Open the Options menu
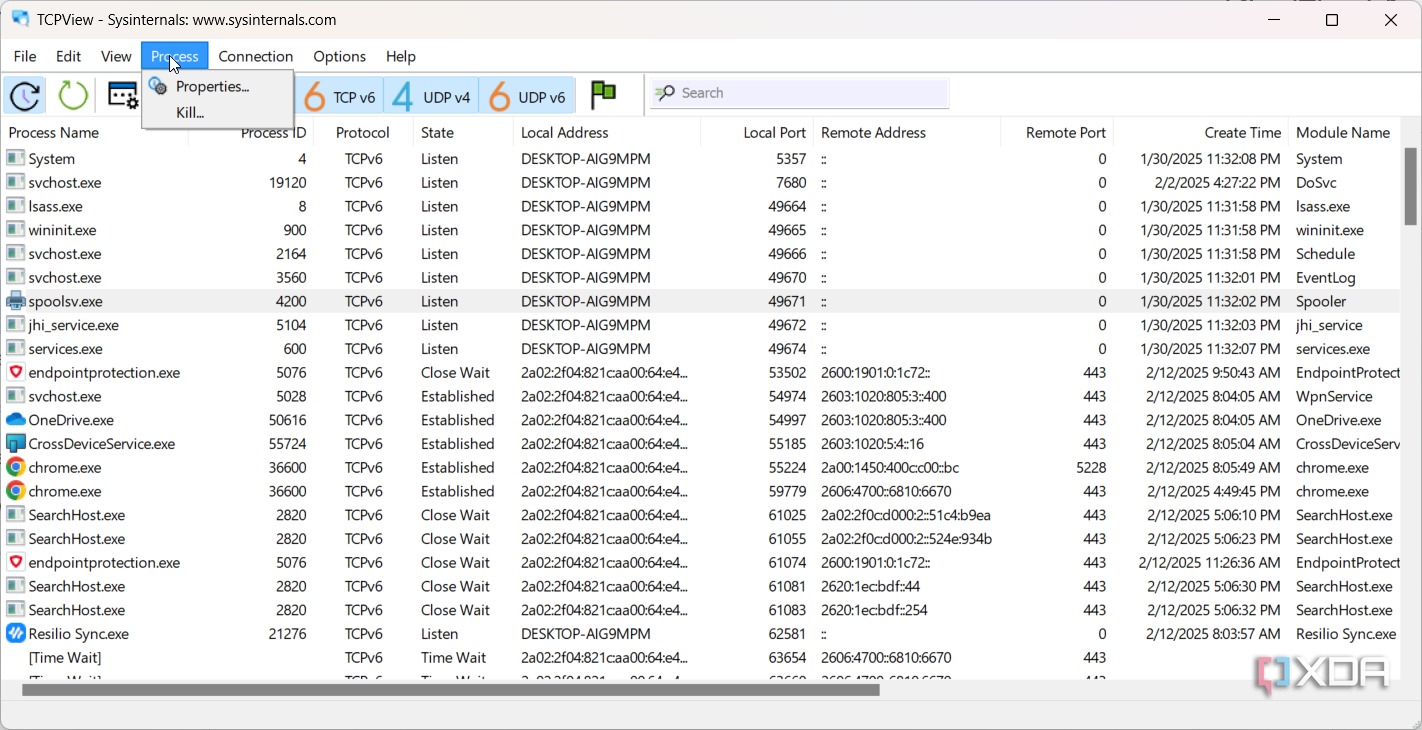1422x730 pixels. pyautogui.click(x=340, y=56)
